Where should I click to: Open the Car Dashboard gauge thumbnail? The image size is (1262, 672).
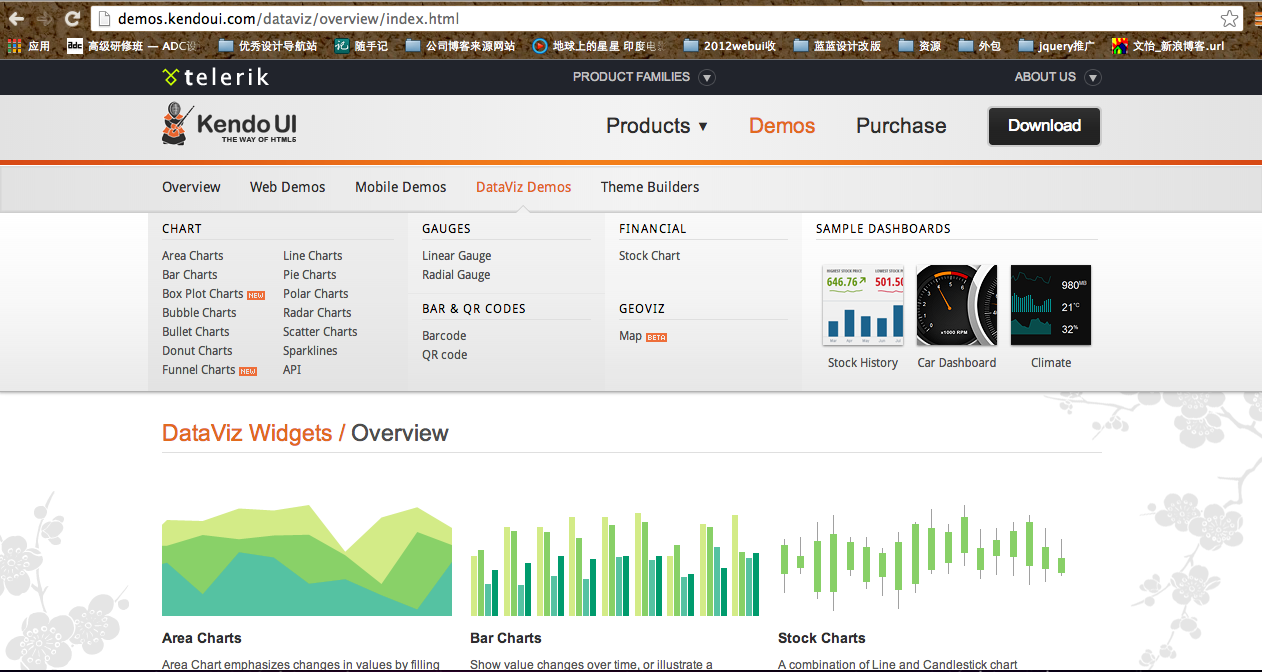(956, 306)
